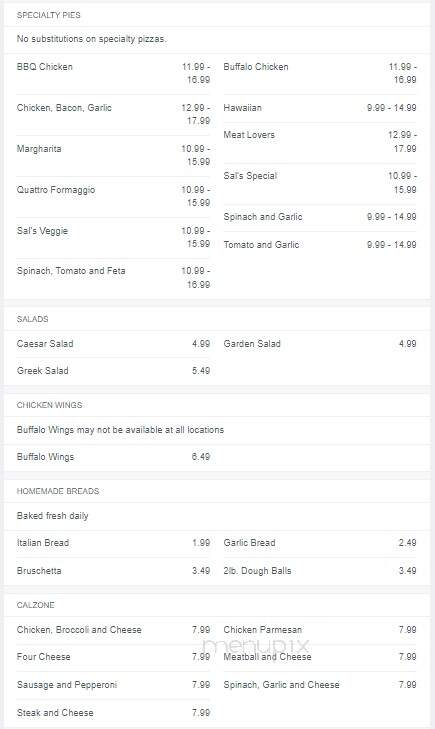Select the Bruschetta bread item
Viewport: 435px width, 729px height.
(39, 570)
